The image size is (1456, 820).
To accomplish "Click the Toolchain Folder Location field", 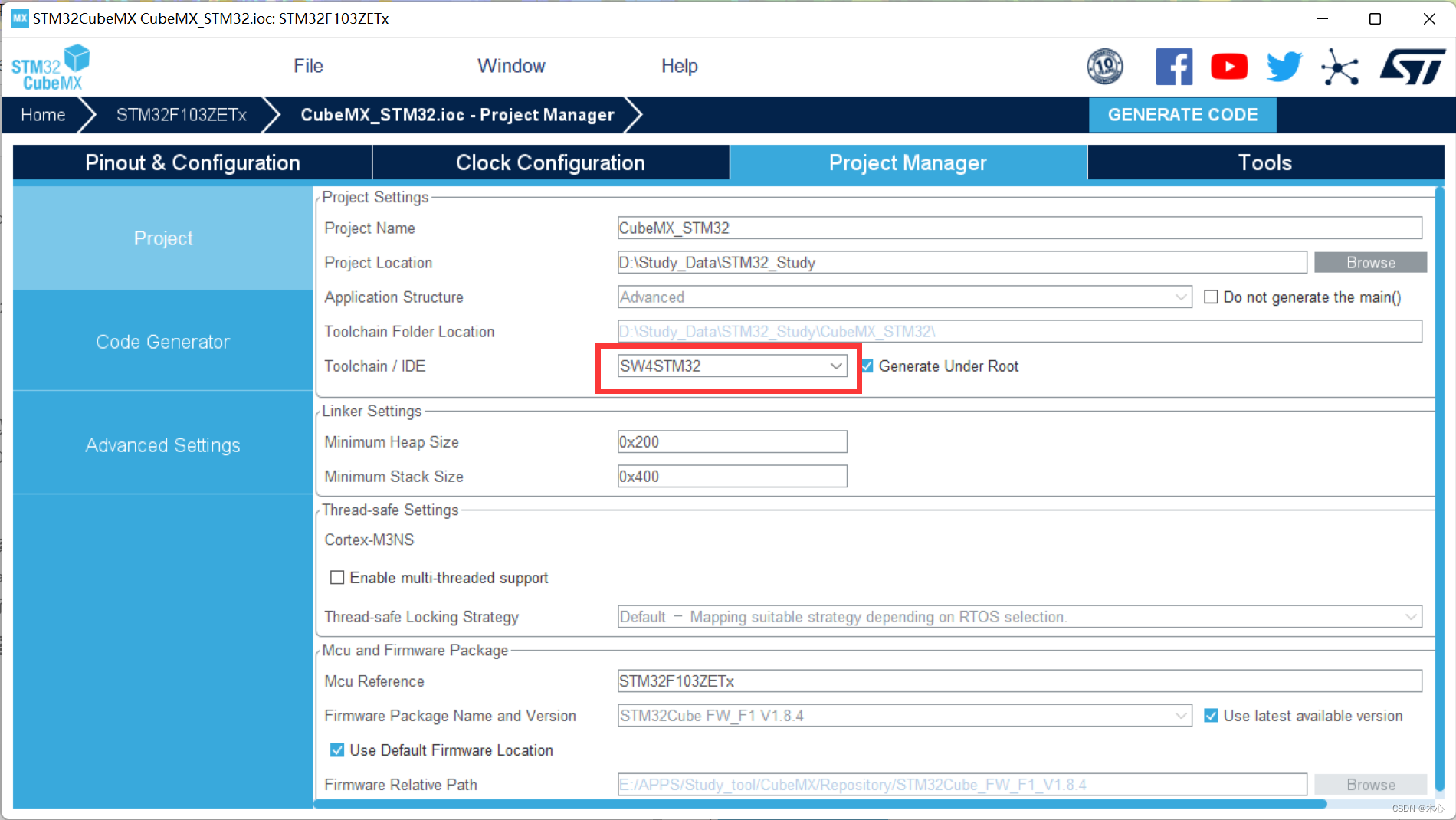I will coord(1019,331).
